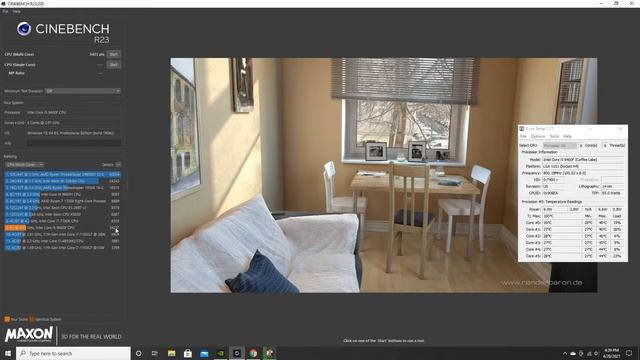Click the taskbar search box
The height and width of the screenshot is (360, 640).
[73, 353]
